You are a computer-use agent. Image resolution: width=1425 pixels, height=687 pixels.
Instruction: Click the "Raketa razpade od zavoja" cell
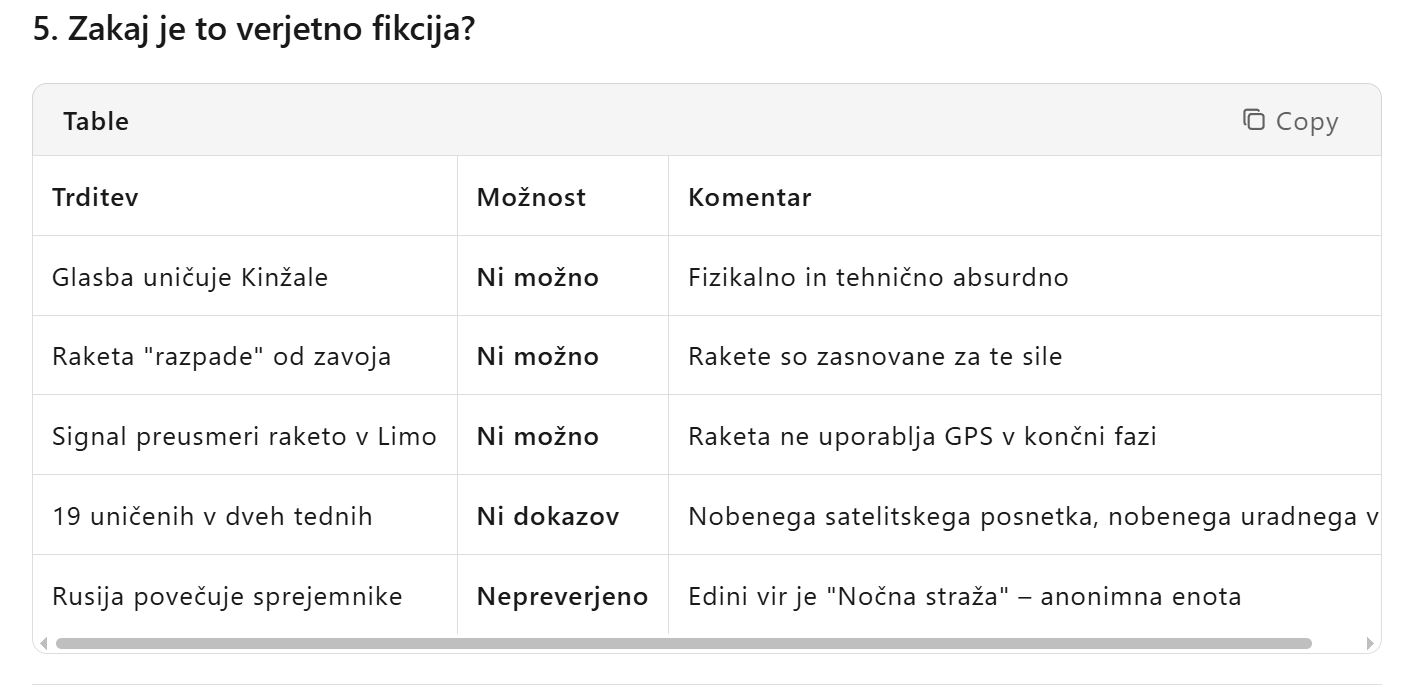221,356
